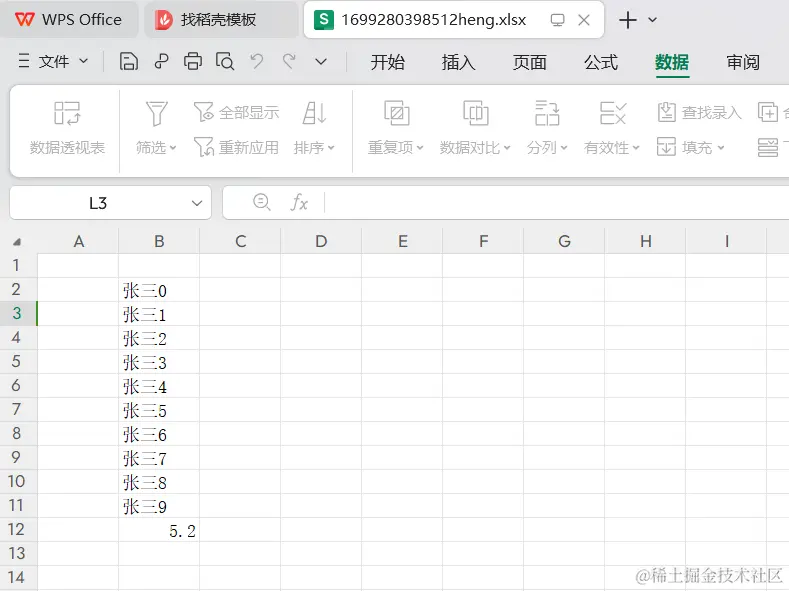Select row 3 header
The height and width of the screenshot is (591, 789).
(x=17, y=313)
